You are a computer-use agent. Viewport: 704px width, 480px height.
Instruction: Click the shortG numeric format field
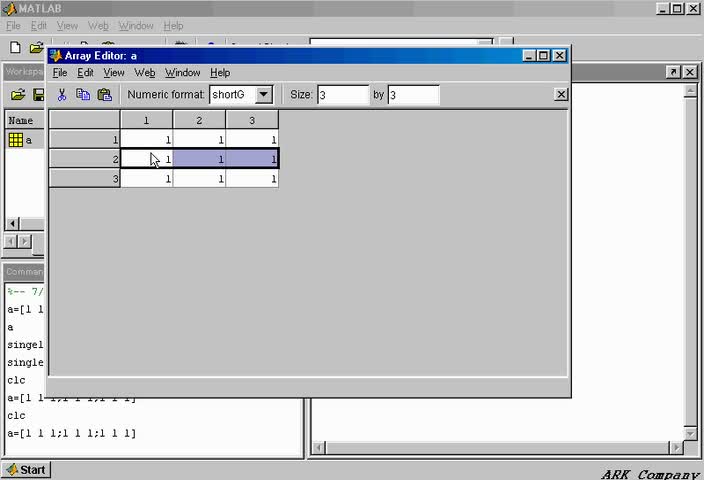[x=232, y=94]
